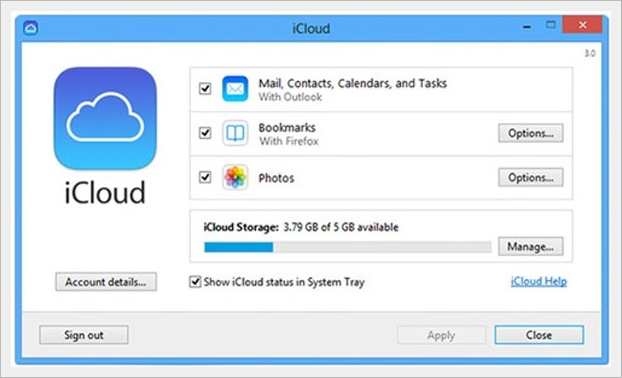The width and height of the screenshot is (622, 378).
Task: Open Account details
Action: tap(106, 282)
